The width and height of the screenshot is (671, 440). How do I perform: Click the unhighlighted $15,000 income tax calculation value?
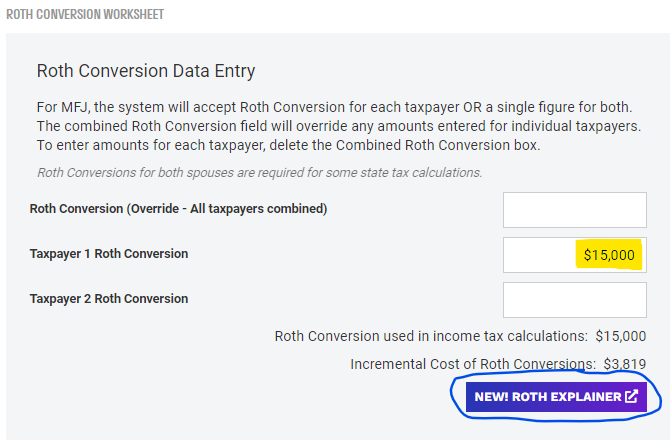[x=620, y=336]
